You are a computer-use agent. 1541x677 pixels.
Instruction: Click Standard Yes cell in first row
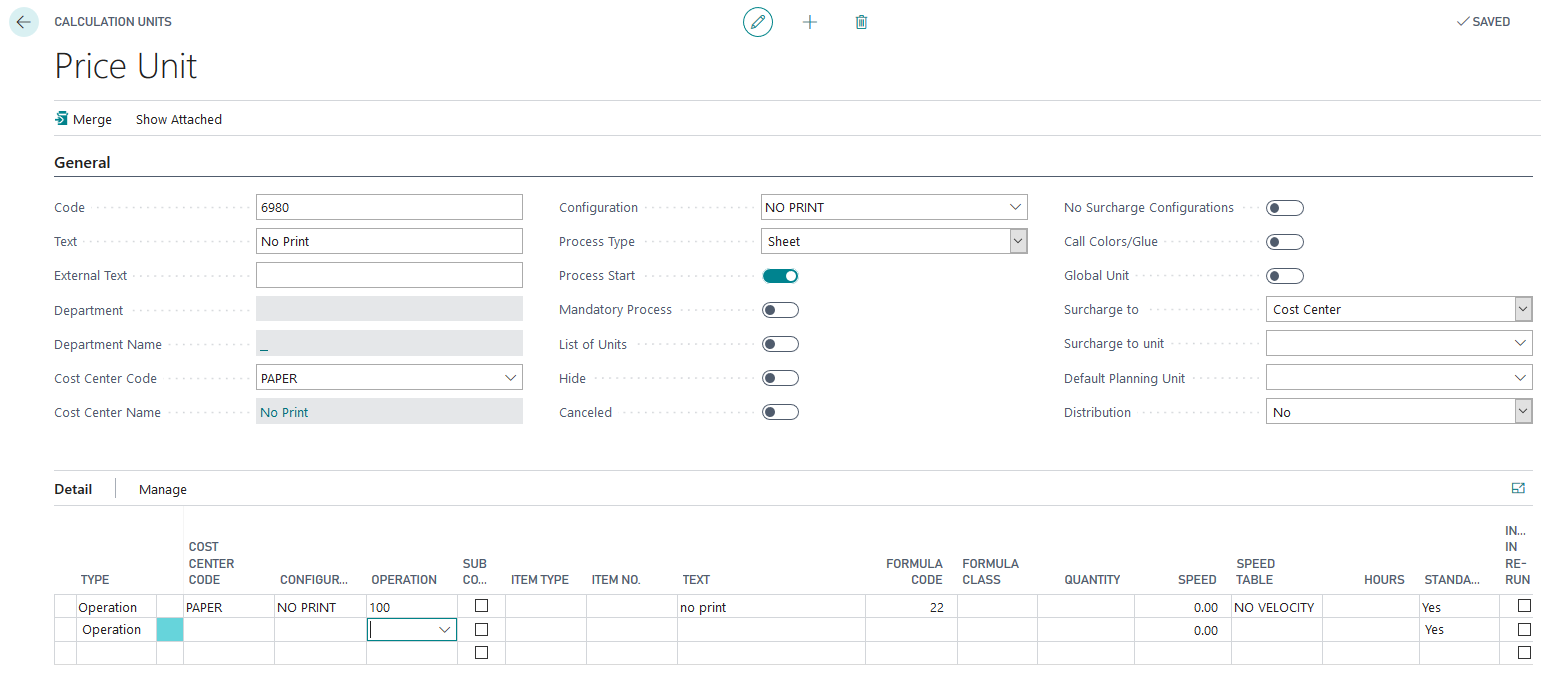(1459, 607)
